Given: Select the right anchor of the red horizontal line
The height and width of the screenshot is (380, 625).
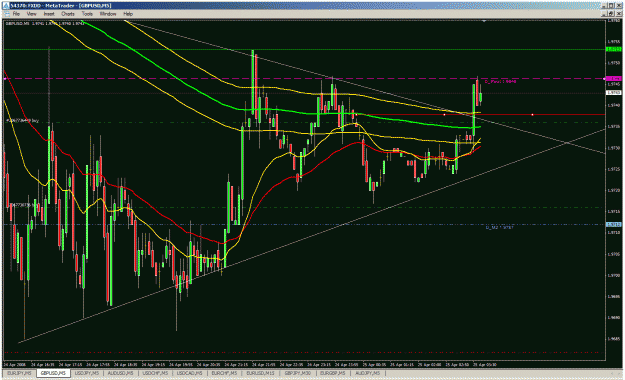Looking at the screenshot, I should coord(533,115).
